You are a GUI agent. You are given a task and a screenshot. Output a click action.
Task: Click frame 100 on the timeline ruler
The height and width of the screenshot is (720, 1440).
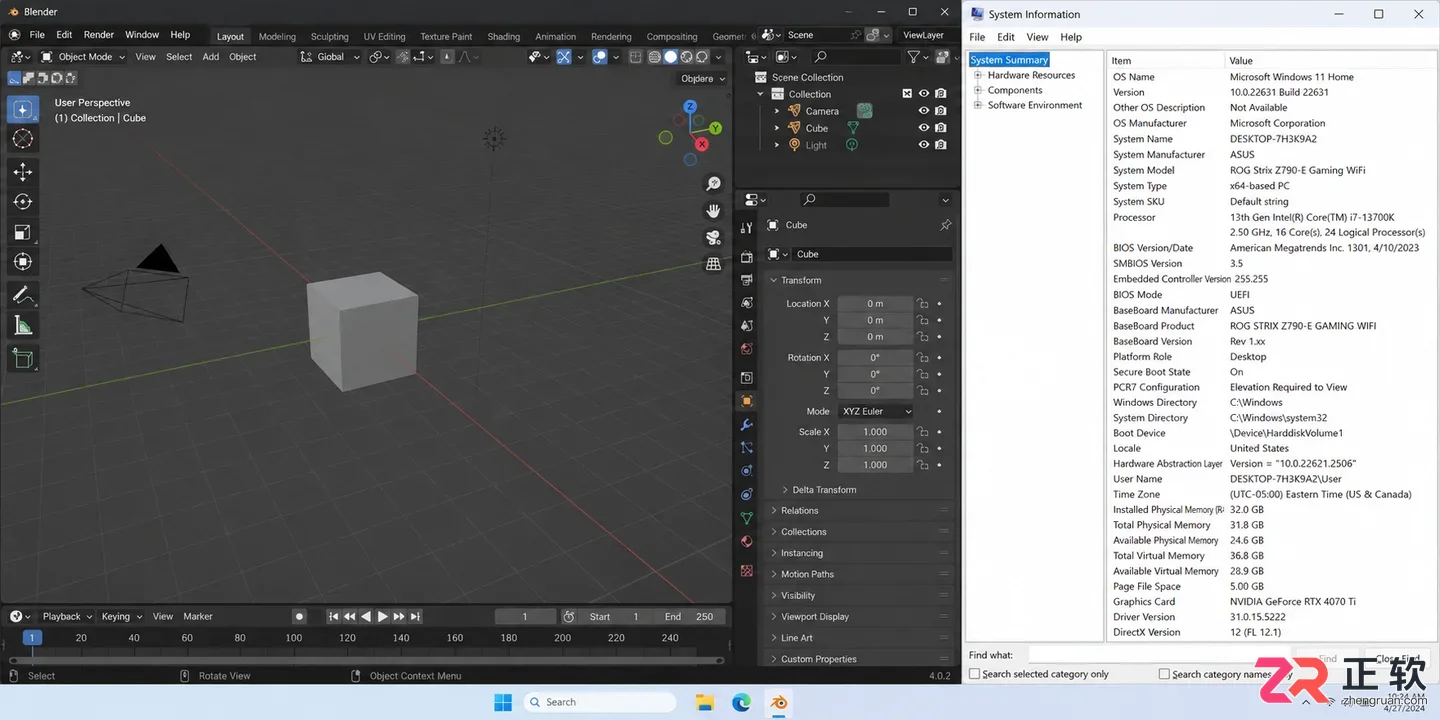293,638
